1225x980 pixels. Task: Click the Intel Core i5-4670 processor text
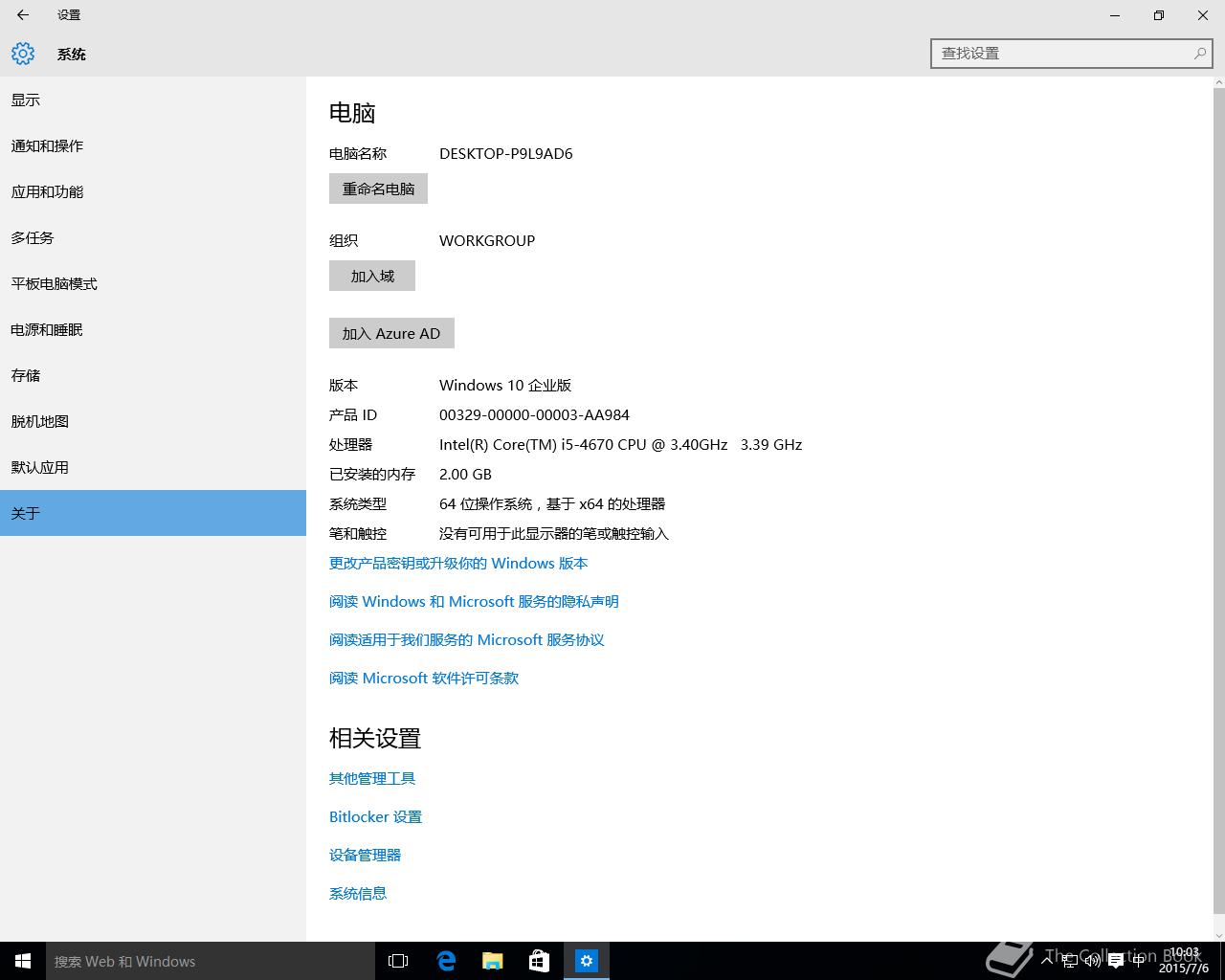(620, 444)
